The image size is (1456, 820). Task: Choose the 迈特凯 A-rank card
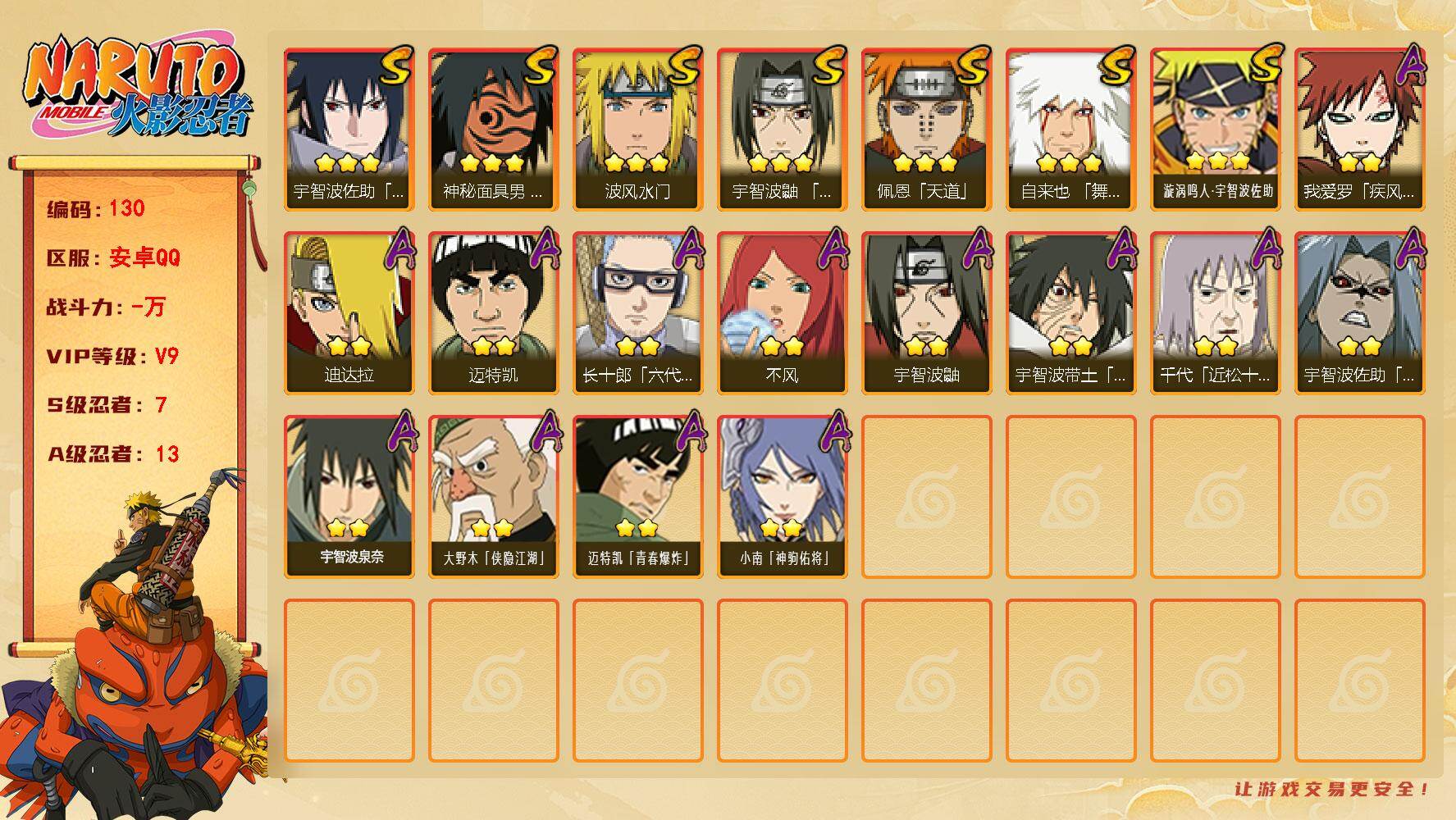[x=493, y=312]
